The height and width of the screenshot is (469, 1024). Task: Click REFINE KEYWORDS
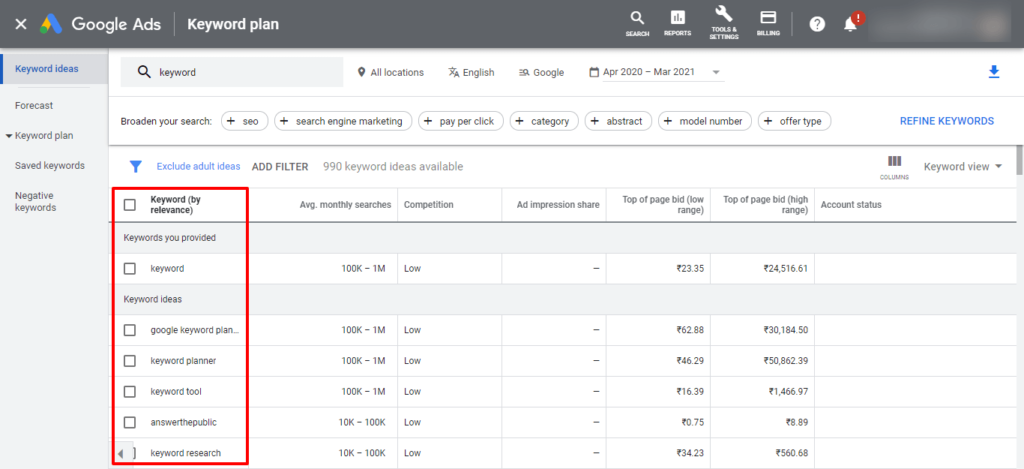(x=947, y=121)
